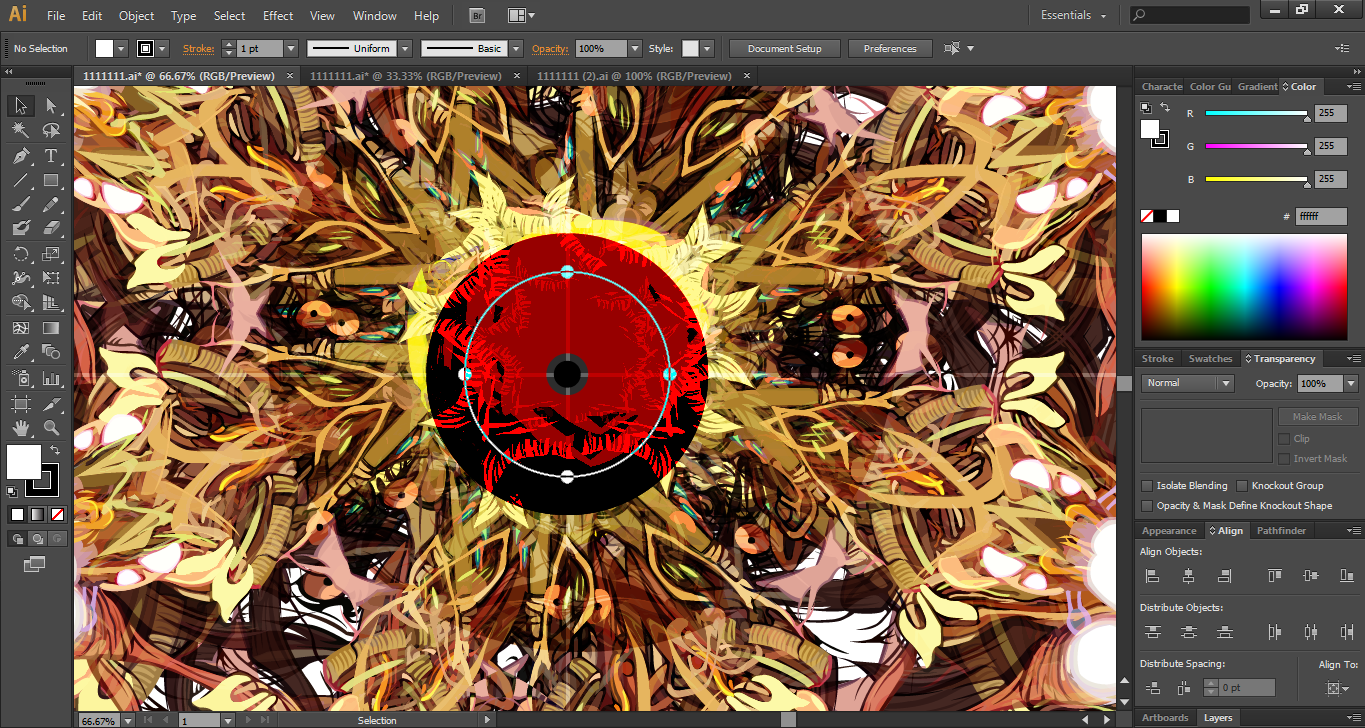The width and height of the screenshot is (1365, 728).
Task: Activate the Hand tool
Action: pos(20,428)
